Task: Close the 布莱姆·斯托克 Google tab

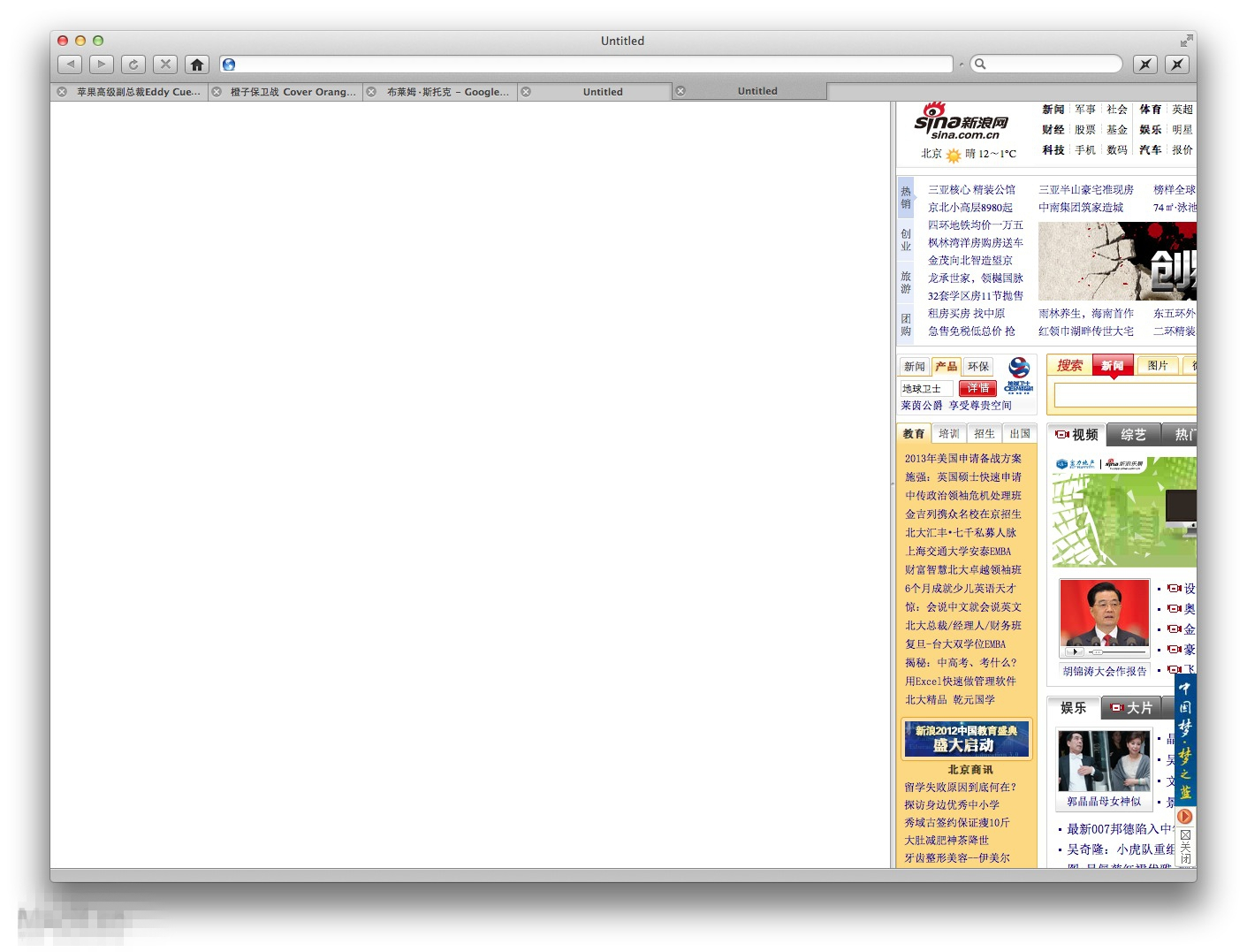Action: click(x=371, y=91)
